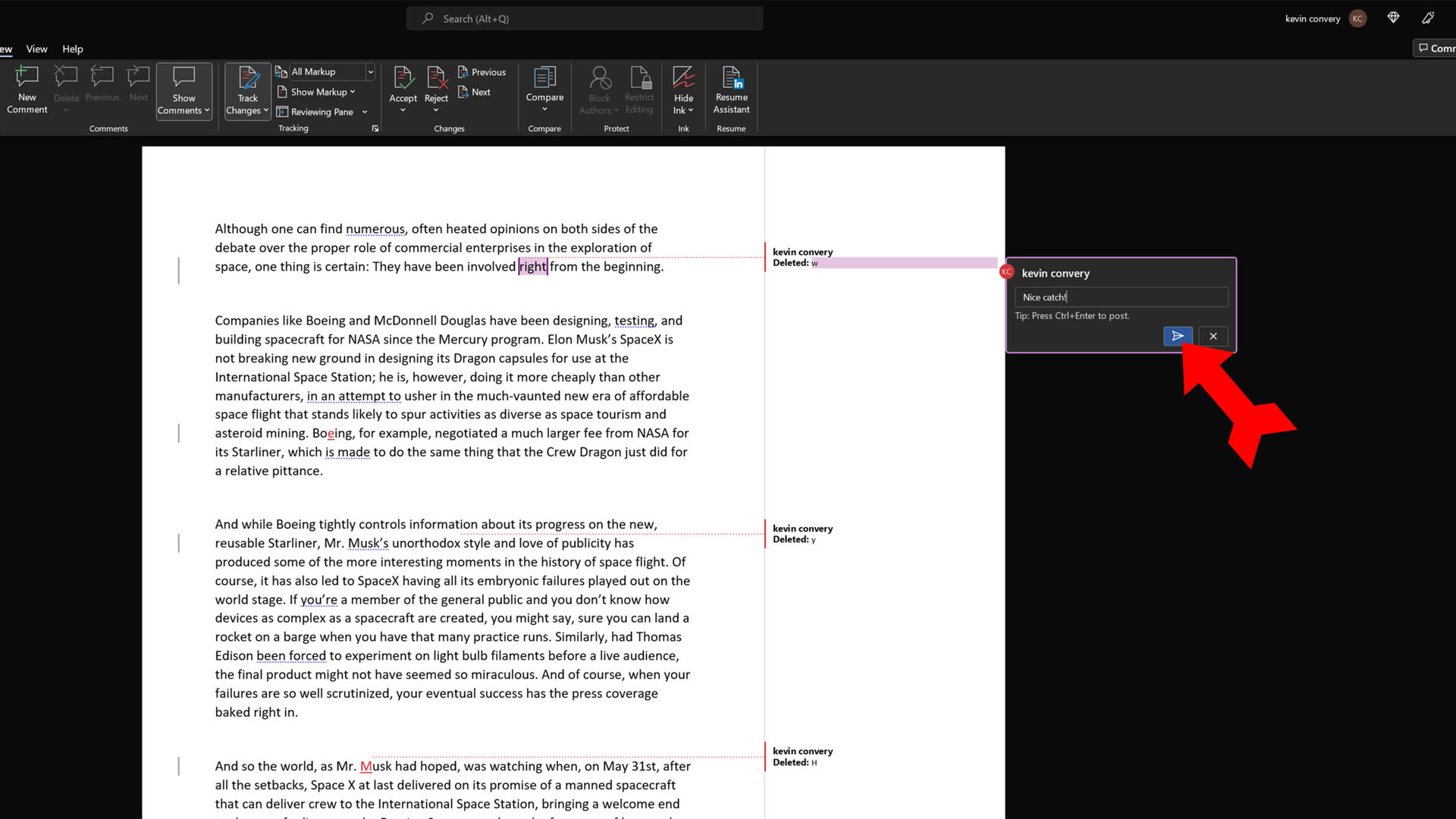The image size is (1456, 819).
Task: Go to the Previous tracked change
Action: (x=482, y=72)
